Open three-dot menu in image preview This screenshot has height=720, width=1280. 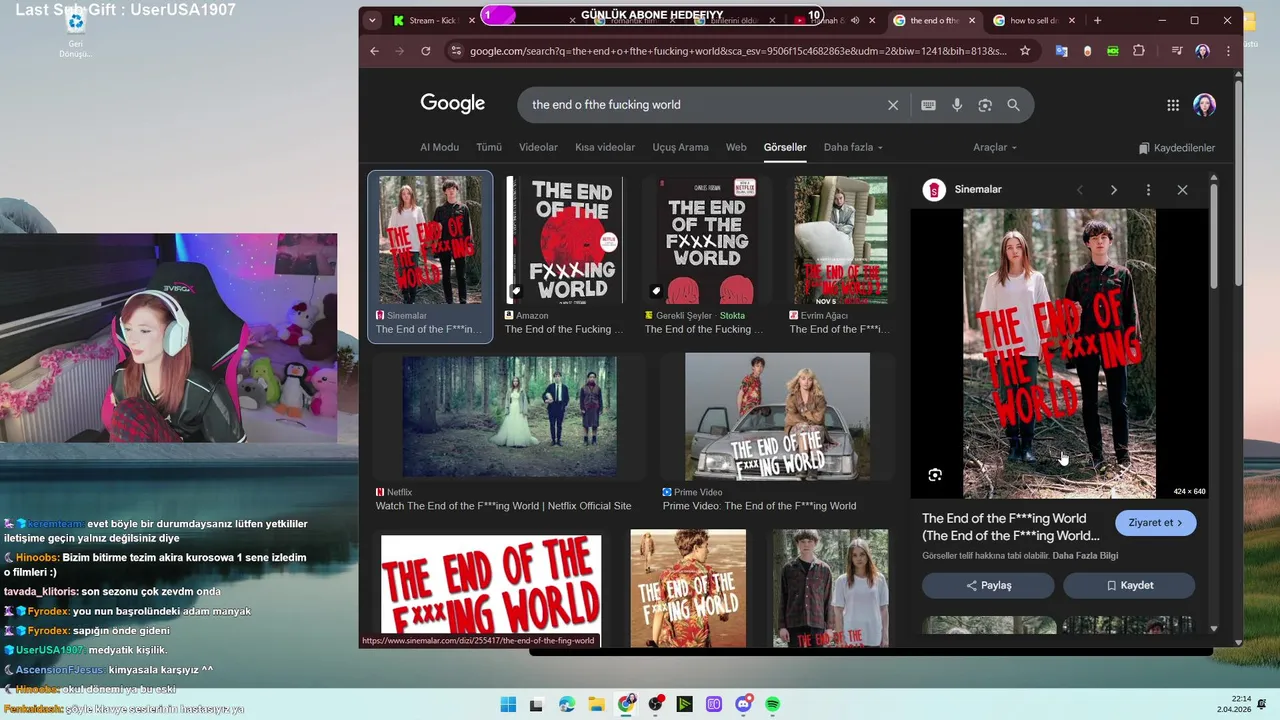tap(1148, 190)
